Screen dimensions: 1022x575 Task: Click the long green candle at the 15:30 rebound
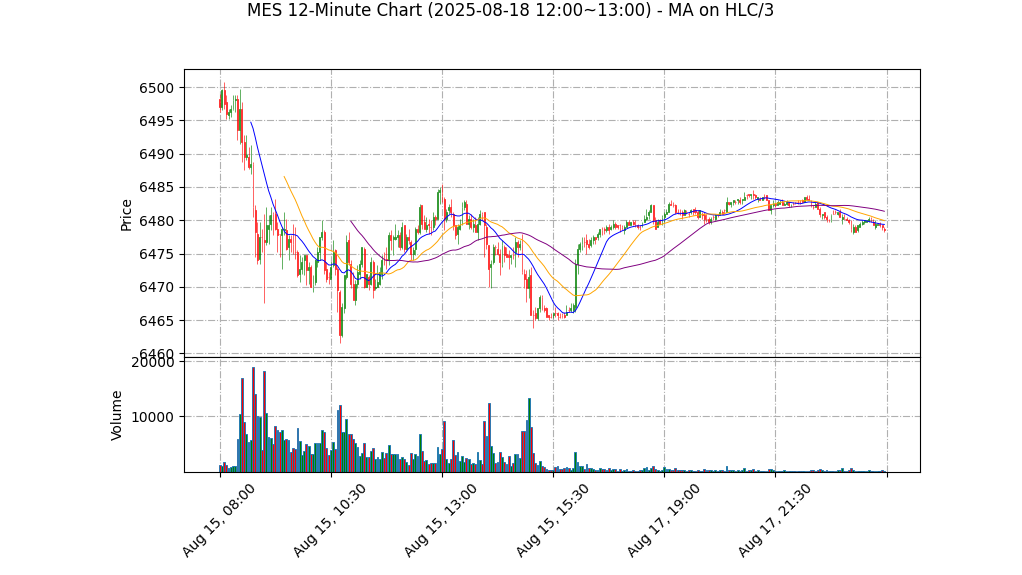point(576,288)
